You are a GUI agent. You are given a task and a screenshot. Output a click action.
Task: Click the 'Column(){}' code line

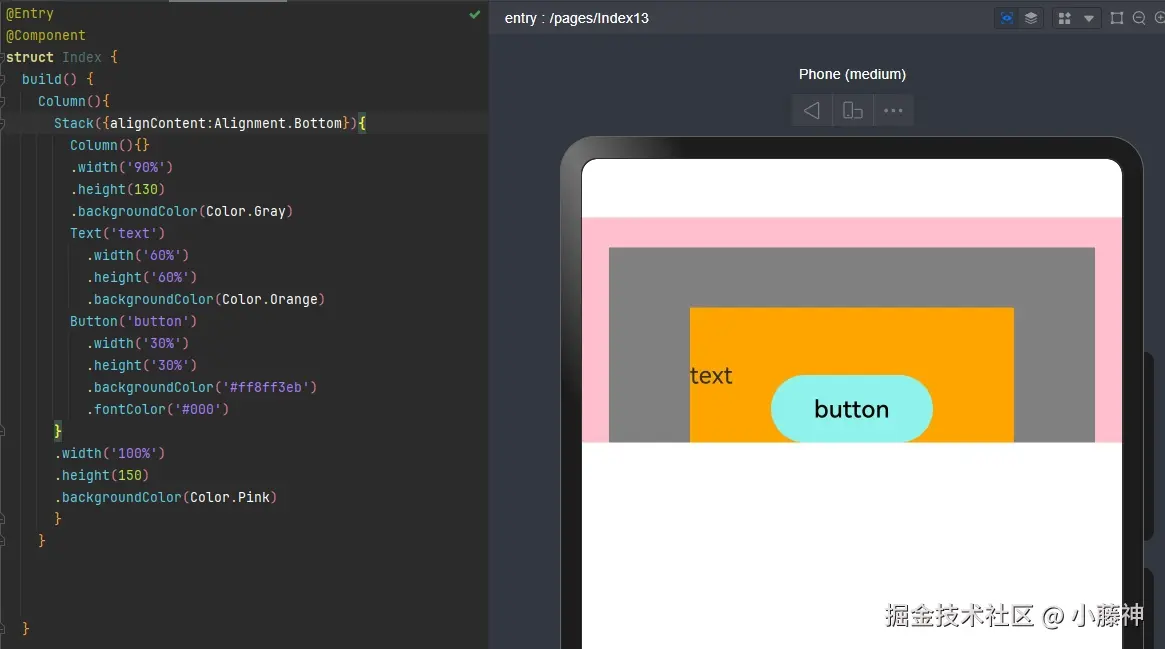pyautogui.click(x=110, y=145)
